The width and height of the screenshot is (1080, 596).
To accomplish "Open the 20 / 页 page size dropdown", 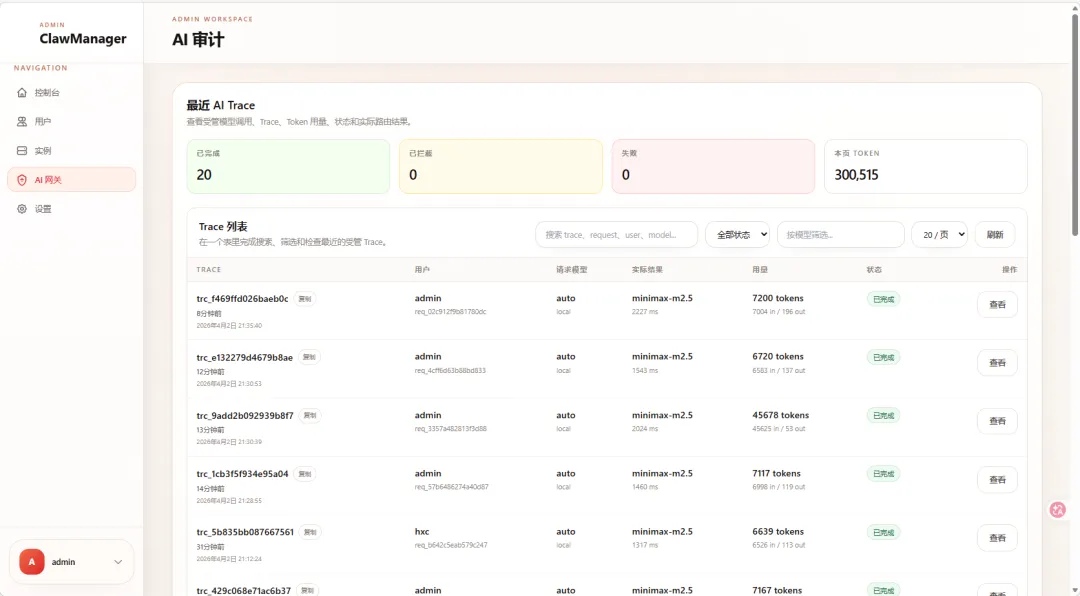I will pos(939,235).
